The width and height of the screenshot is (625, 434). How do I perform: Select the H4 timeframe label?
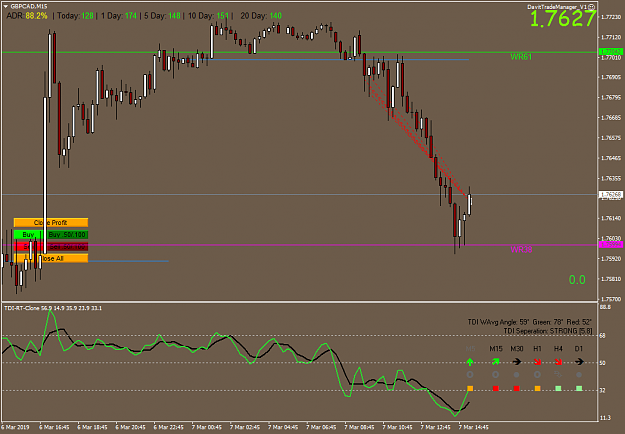pos(558,349)
